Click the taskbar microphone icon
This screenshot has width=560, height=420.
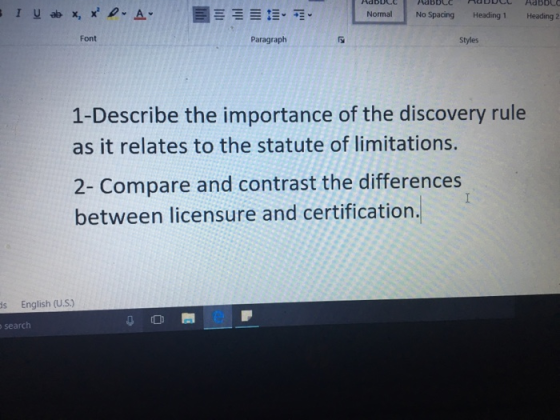coord(130,320)
